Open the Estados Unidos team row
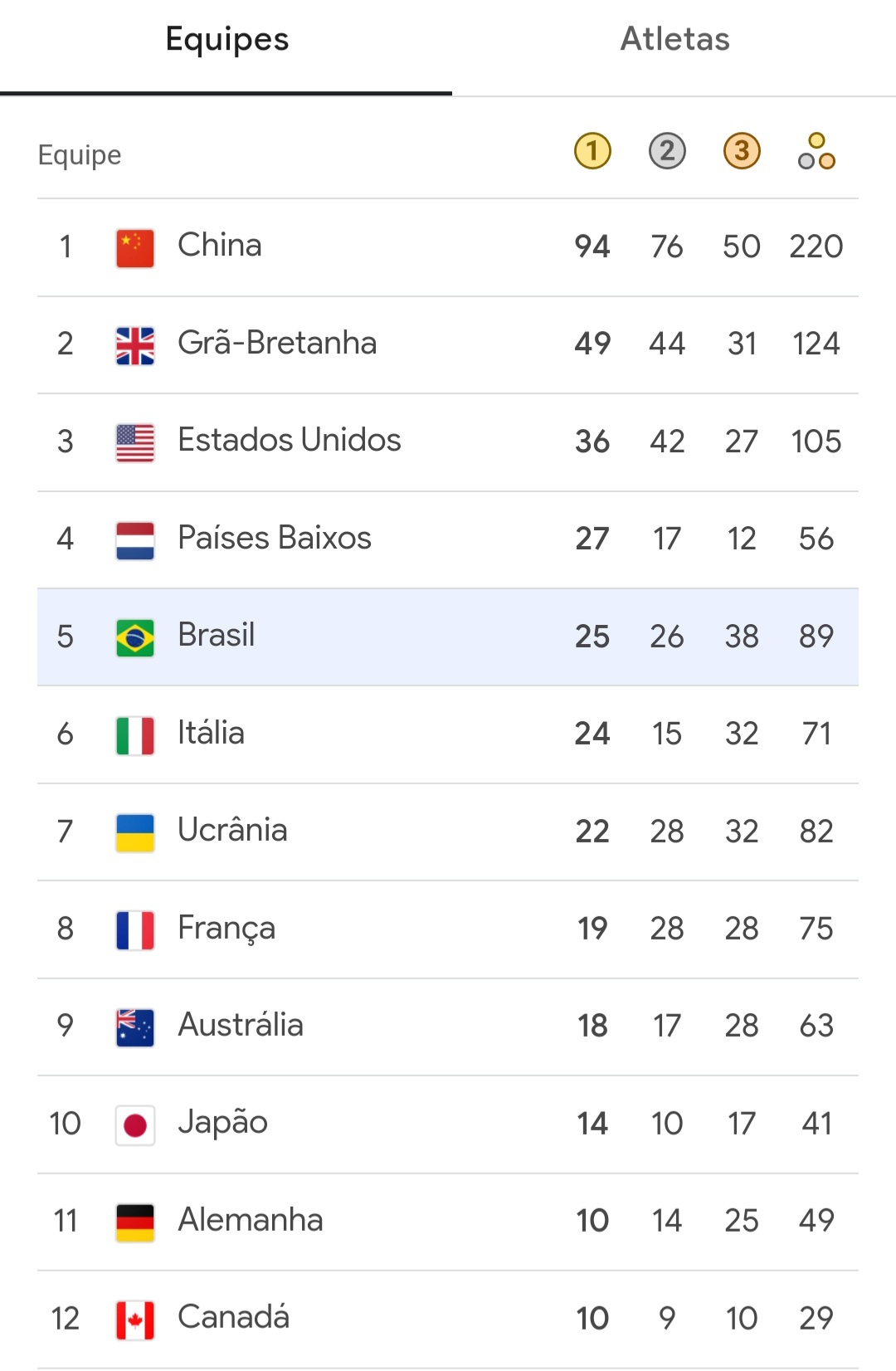The height and width of the screenshot is (1371, 896). 448,442
